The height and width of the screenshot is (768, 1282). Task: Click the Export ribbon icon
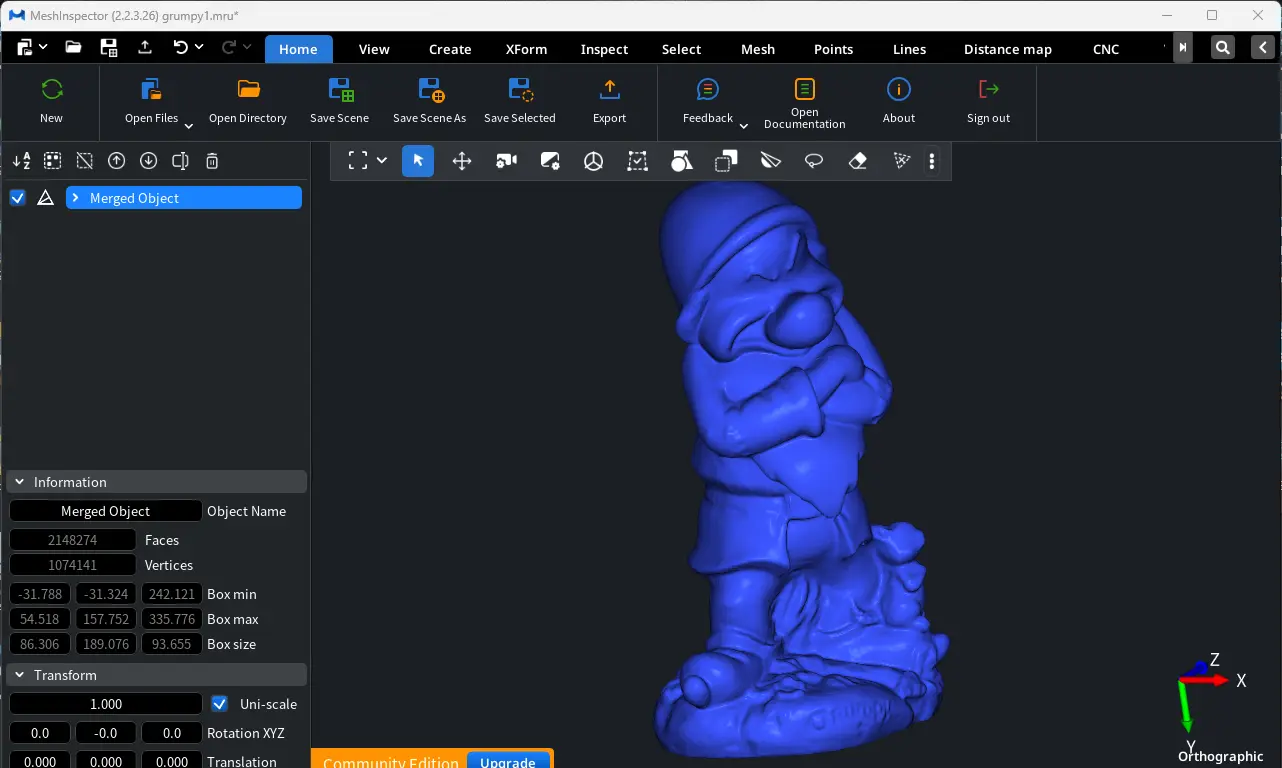tap(609, 89)
